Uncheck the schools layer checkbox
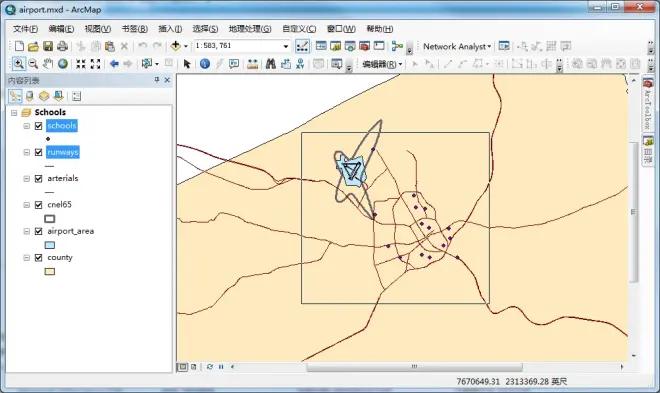Viewport: 660px width, 393px height. (39, 126)
